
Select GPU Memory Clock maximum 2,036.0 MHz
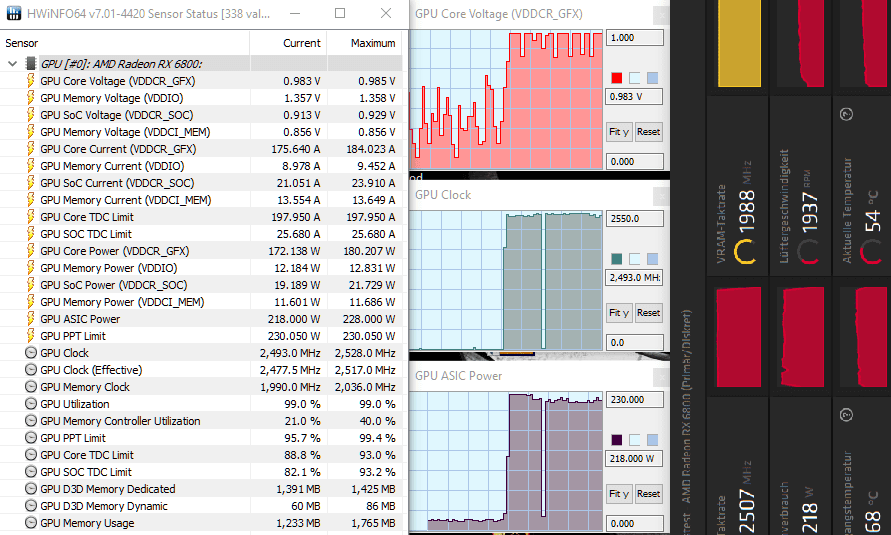click(365, 387)
